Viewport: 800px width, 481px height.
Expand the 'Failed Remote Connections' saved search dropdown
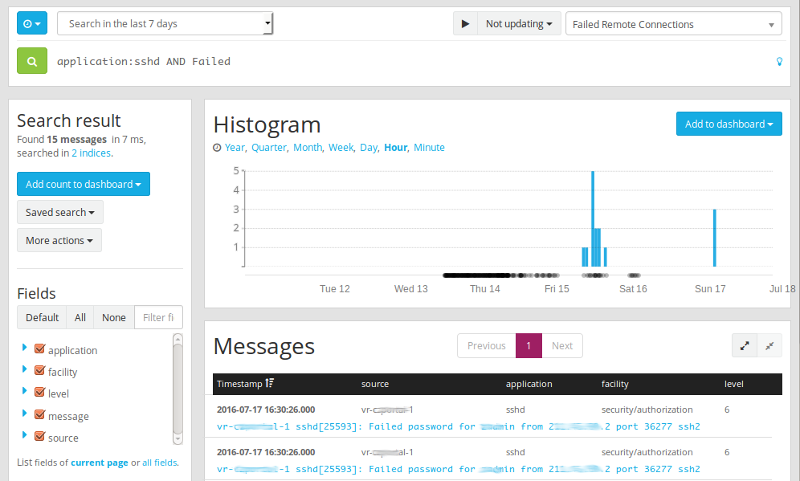(673, 24)
